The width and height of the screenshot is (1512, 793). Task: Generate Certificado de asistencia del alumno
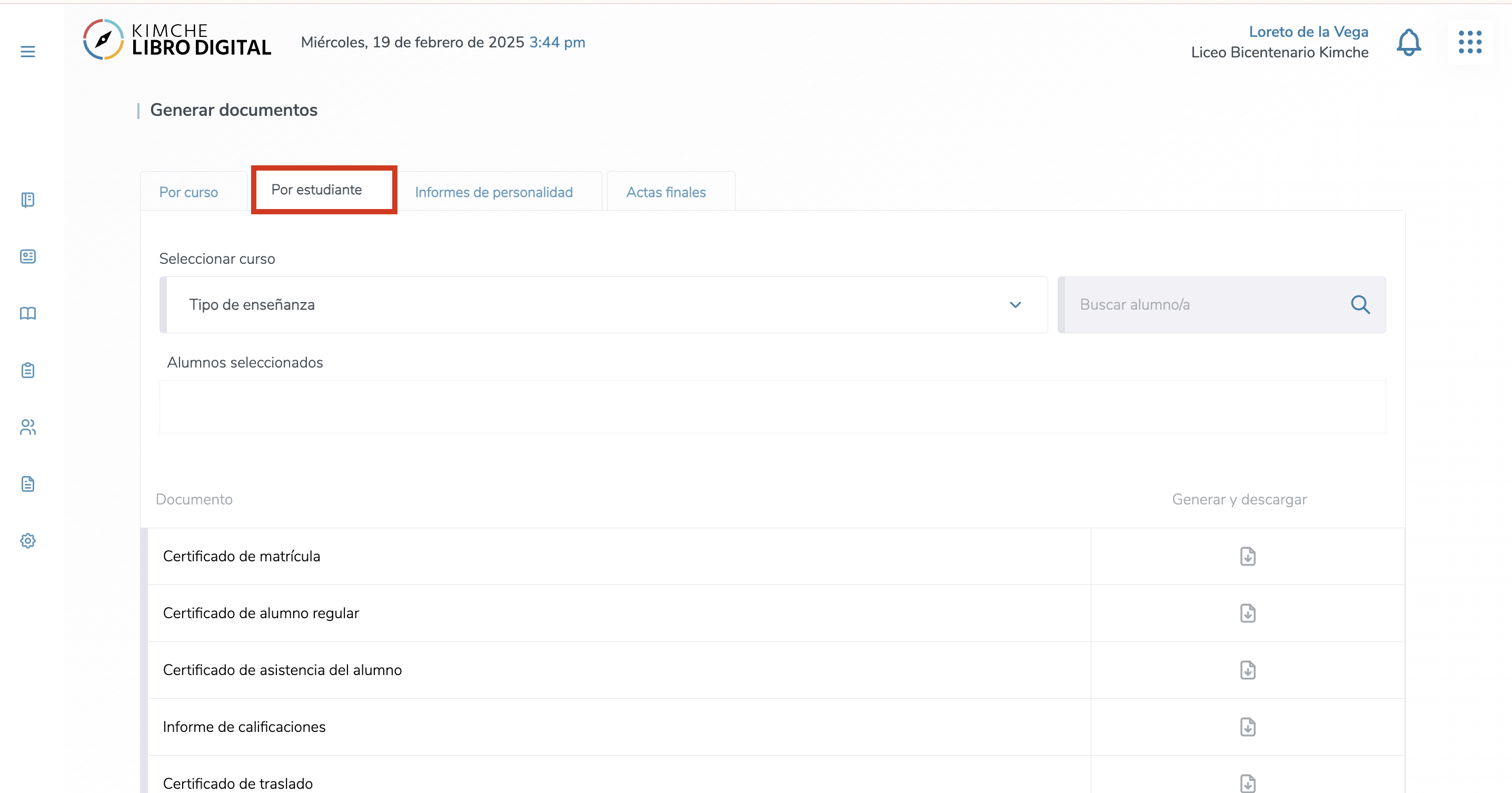coord(1247,670)
